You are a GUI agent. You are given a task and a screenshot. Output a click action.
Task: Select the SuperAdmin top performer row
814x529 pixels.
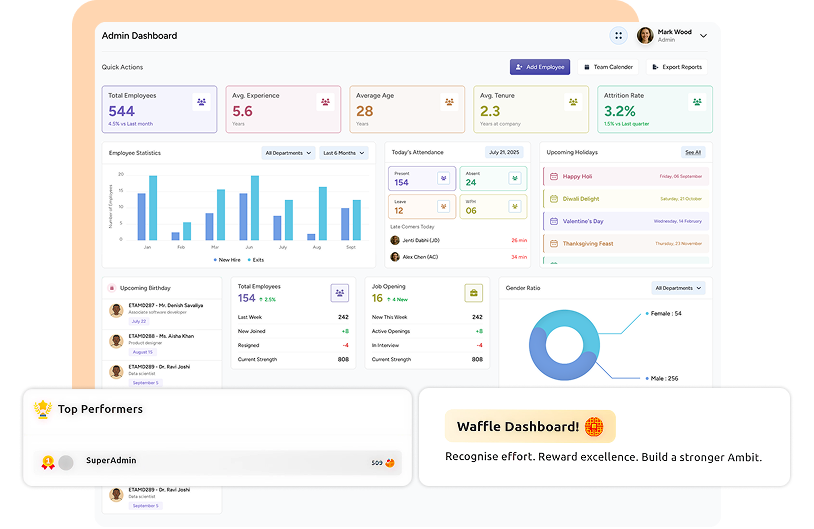tap(218, 462)
